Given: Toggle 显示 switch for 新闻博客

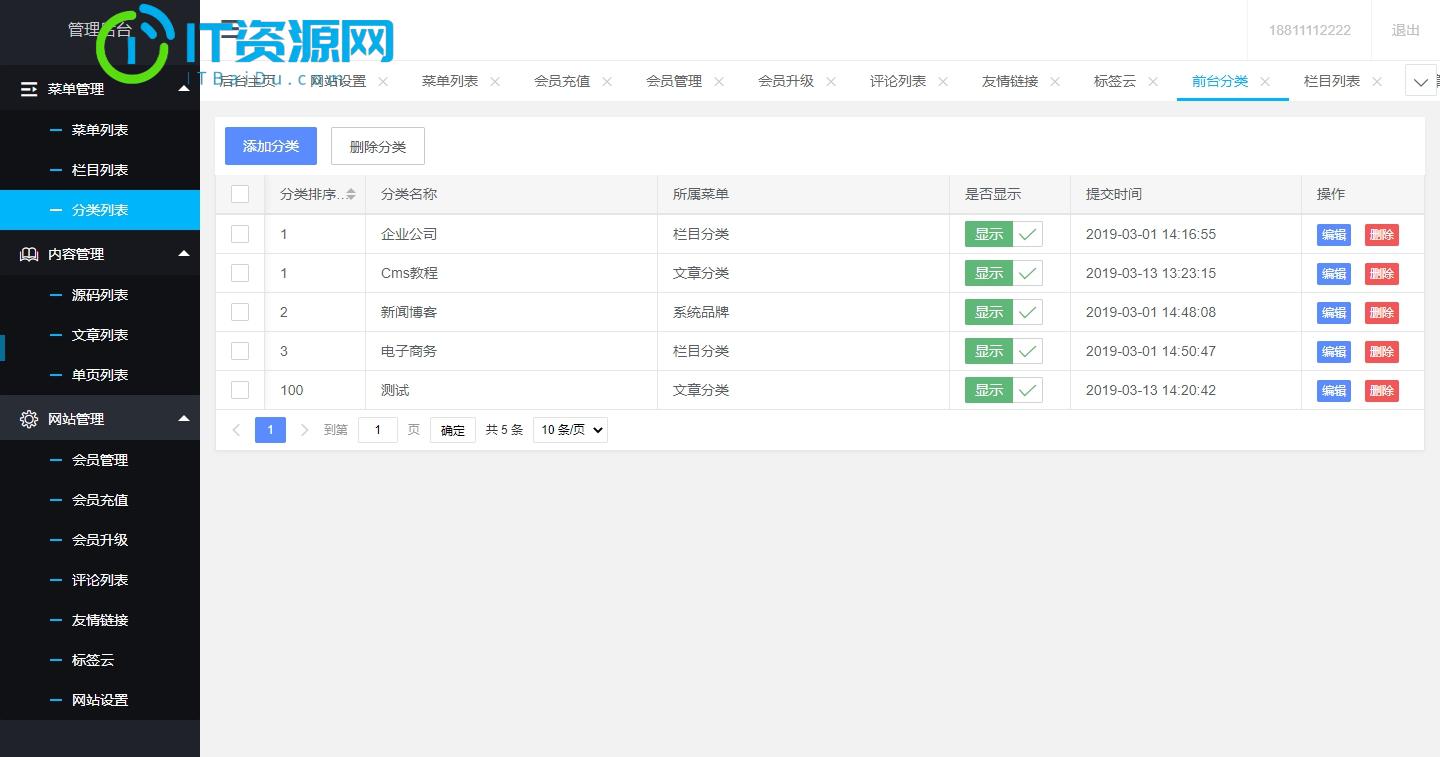Looking at the screenshot, I should (1003, 312).
